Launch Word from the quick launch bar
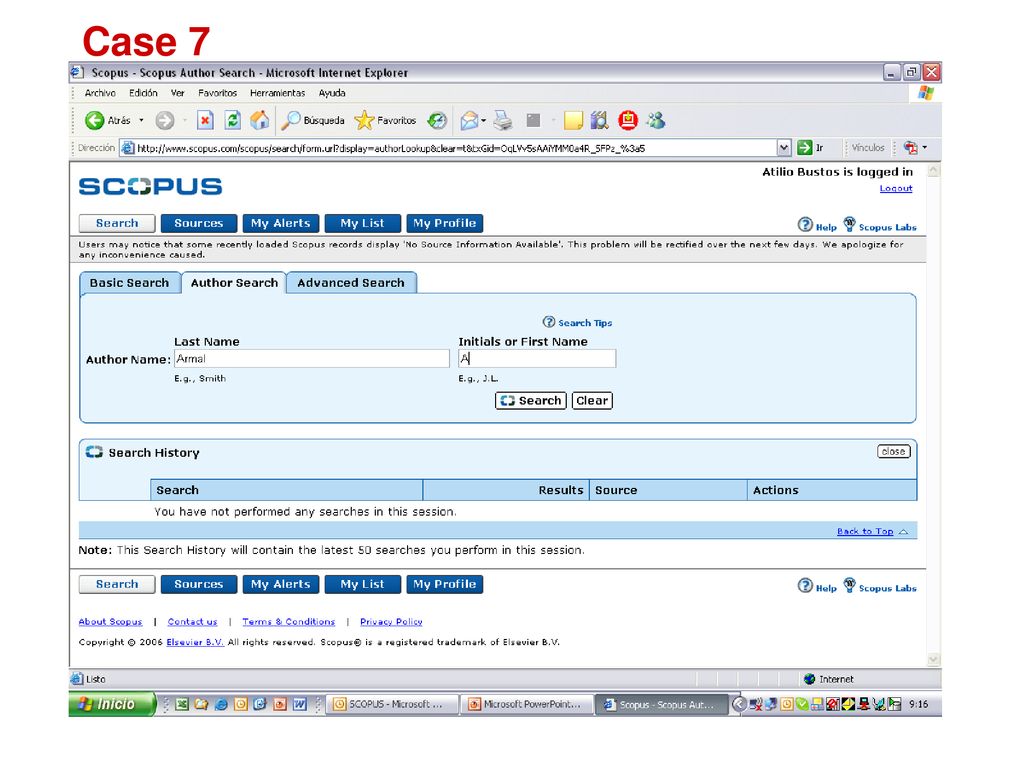 point(300,704)
